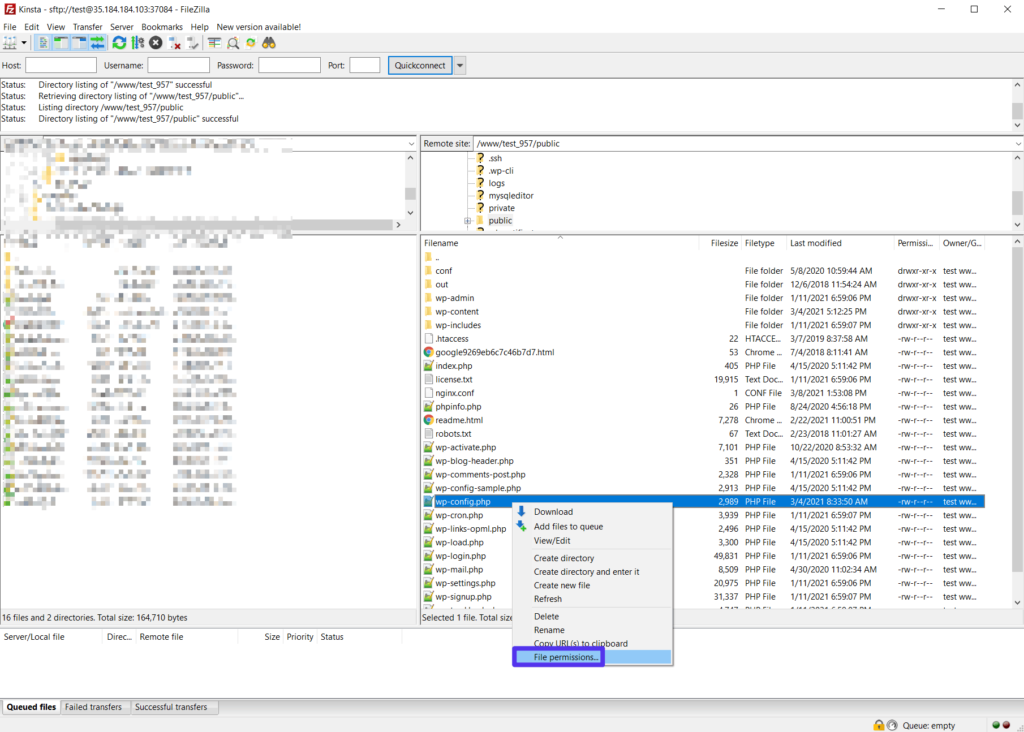Image resolution: width=1024 pixels, height=732 pixels.
Task: Click inside the Host input field
Action: (x=60, y=65)
